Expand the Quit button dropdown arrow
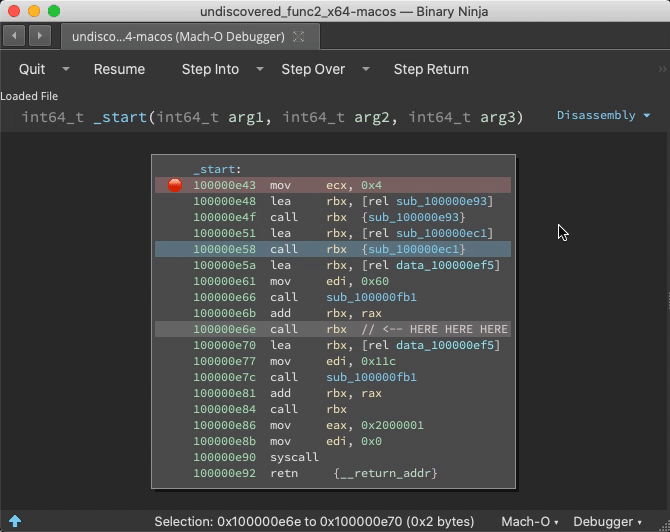Image resolution: width=670 pixels, height=532 pixels. pos(66,69)
